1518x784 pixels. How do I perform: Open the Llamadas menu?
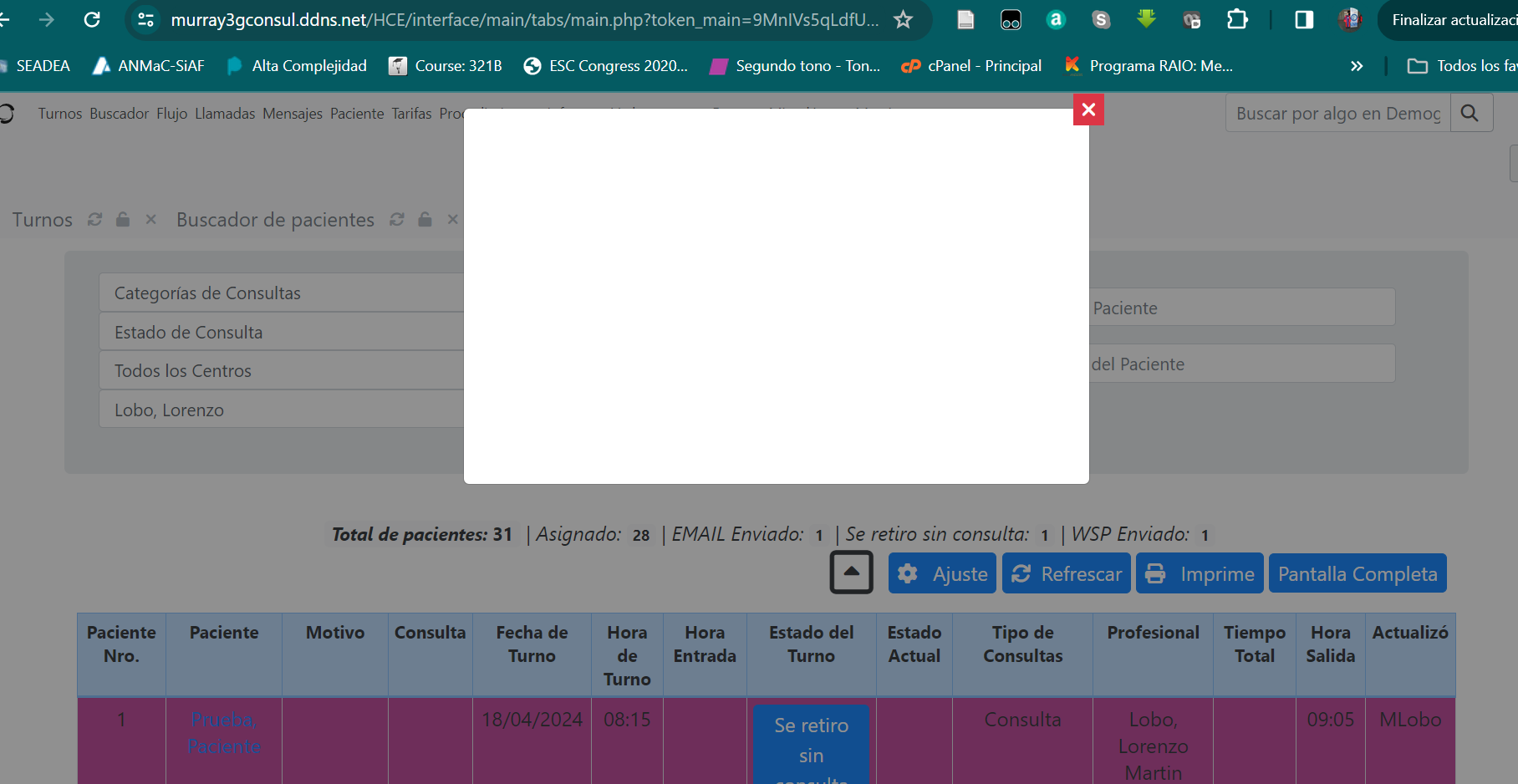pyautogui.click(x=225, y=114)
